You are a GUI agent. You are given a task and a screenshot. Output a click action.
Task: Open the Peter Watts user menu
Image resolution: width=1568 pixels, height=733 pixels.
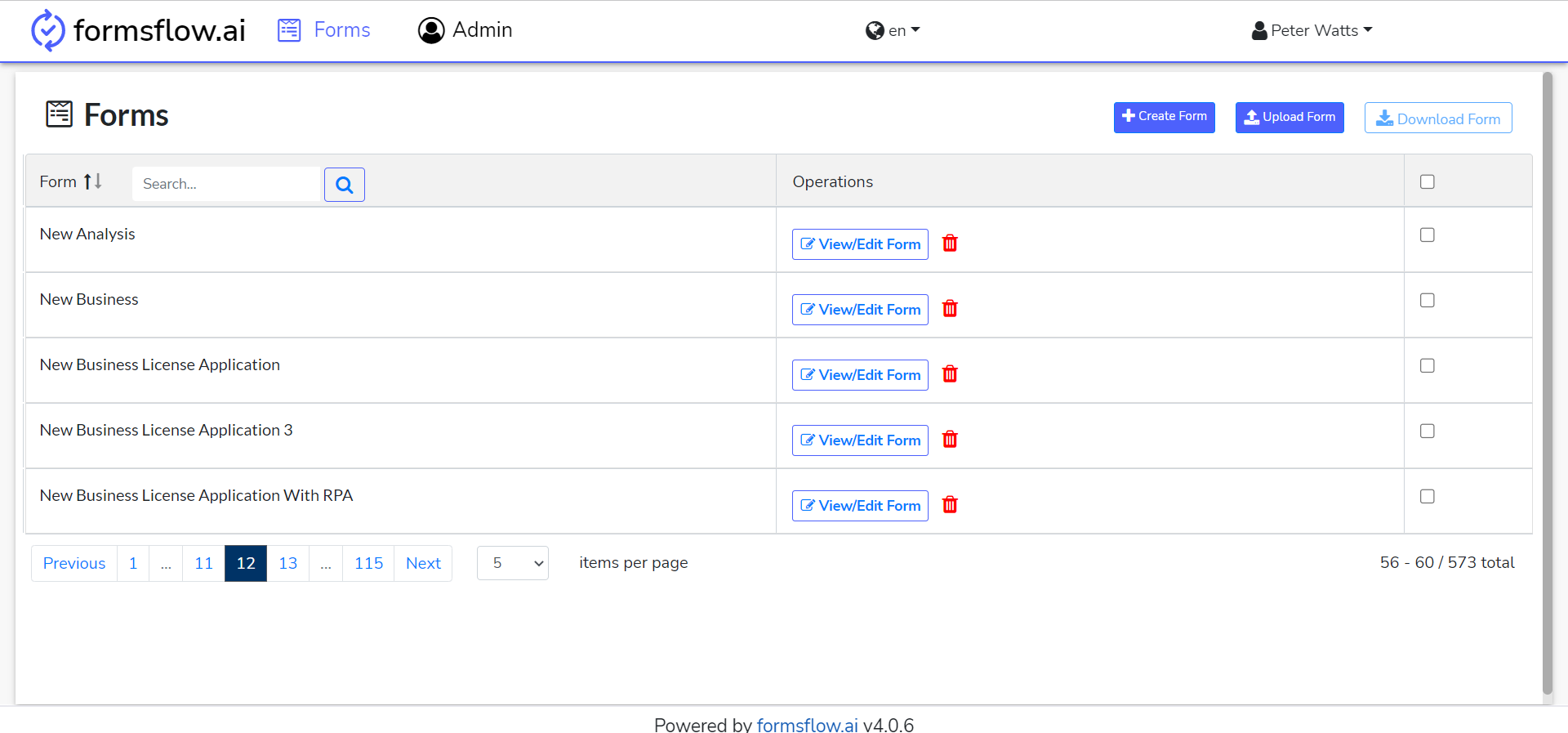click(x=1312, y=30)
